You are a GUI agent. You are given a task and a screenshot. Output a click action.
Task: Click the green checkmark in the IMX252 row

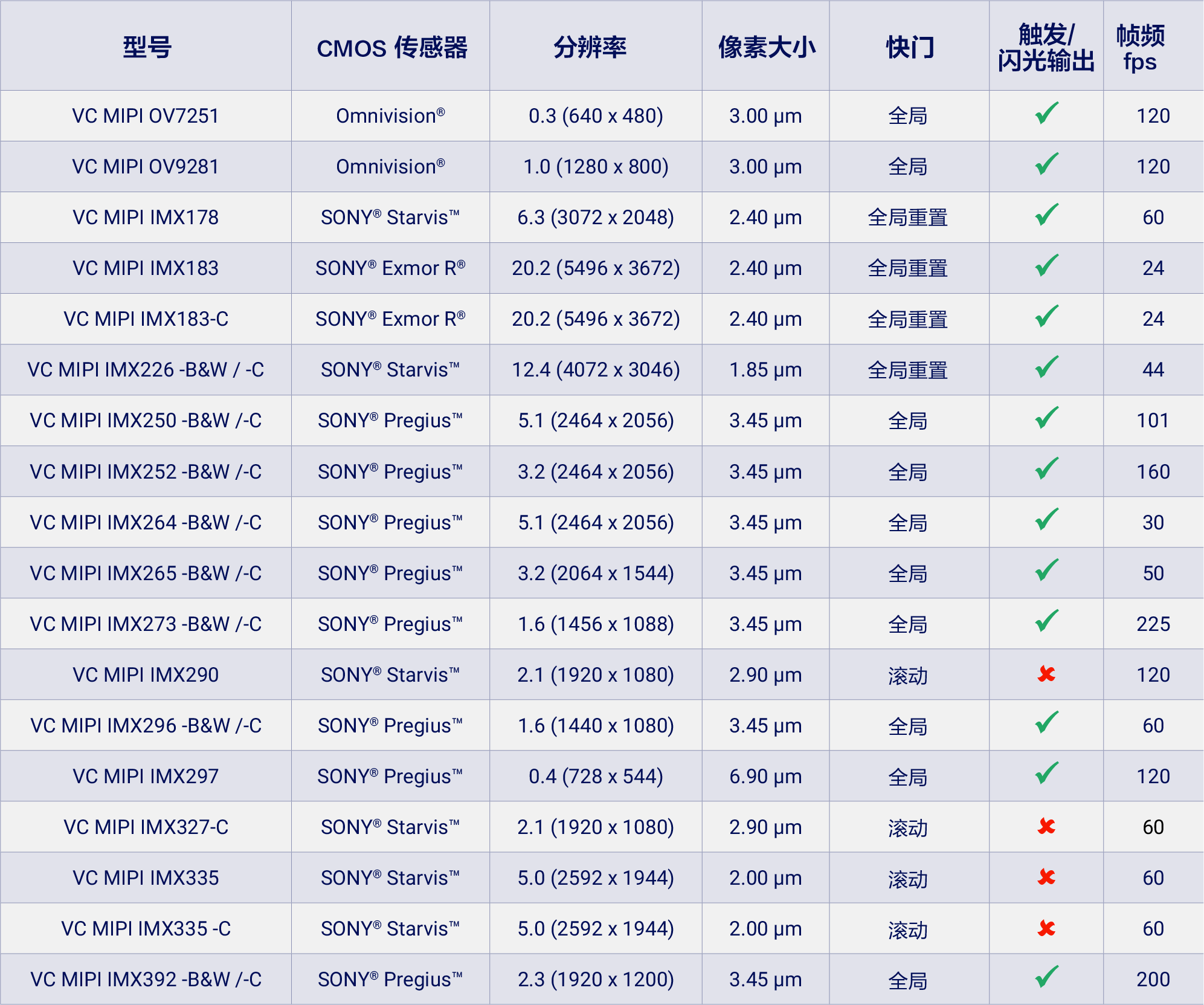pos(1047,468)
